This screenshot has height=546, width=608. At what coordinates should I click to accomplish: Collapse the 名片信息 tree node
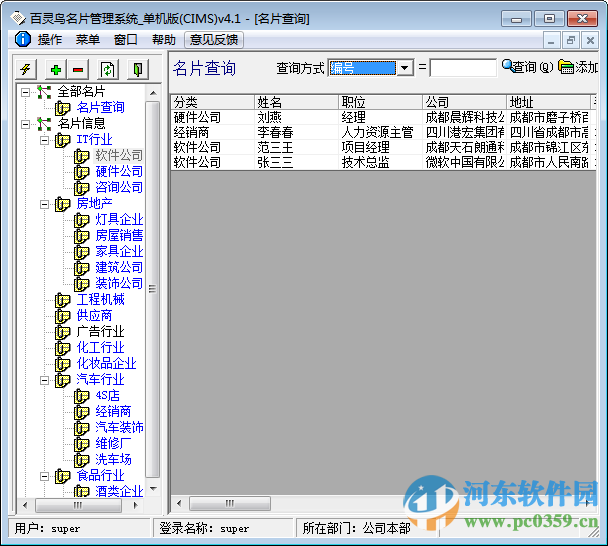pos(26,124)
